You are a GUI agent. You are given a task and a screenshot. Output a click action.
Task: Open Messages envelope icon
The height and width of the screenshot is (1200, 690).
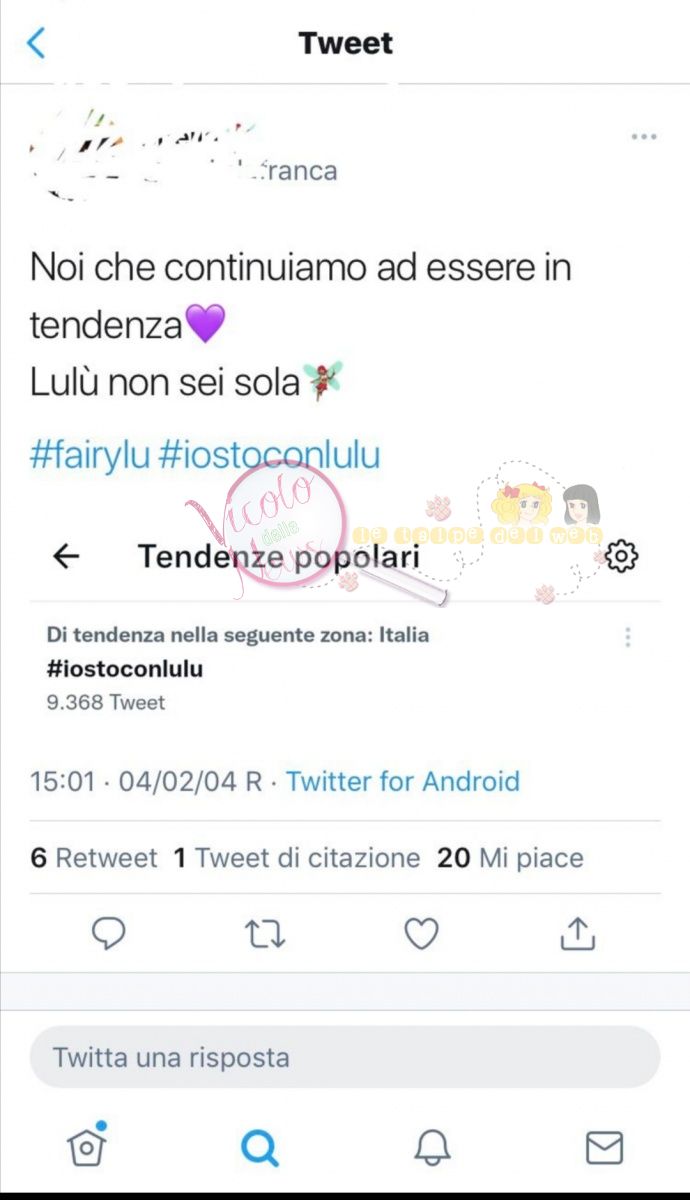604,1147
